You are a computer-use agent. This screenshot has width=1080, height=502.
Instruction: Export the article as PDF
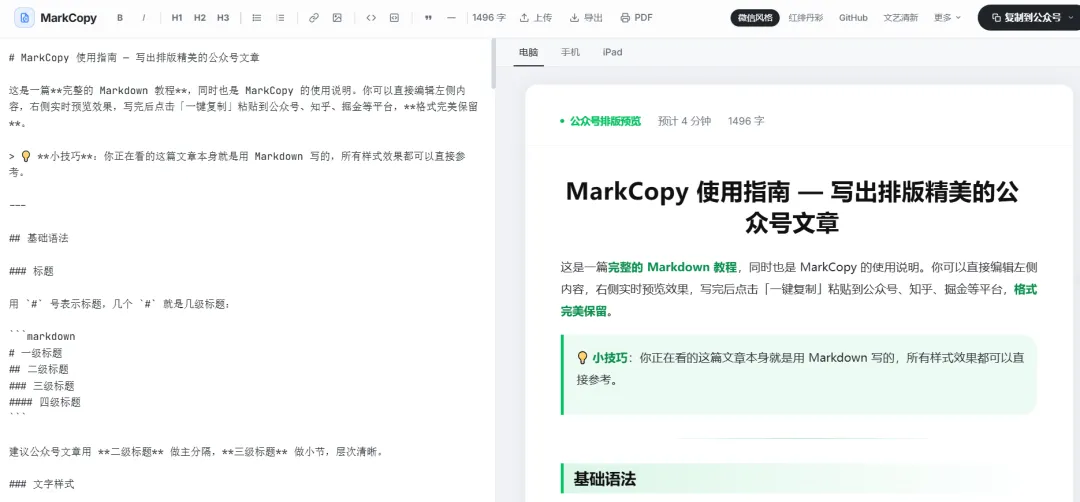click(x=636, y=18)
